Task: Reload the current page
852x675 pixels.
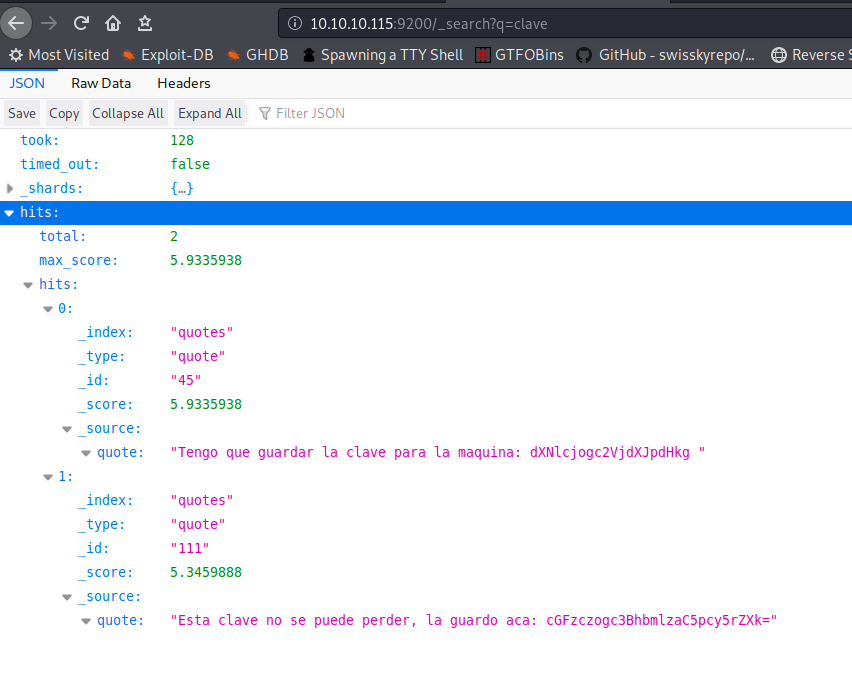Action: (x=82, y=23)
